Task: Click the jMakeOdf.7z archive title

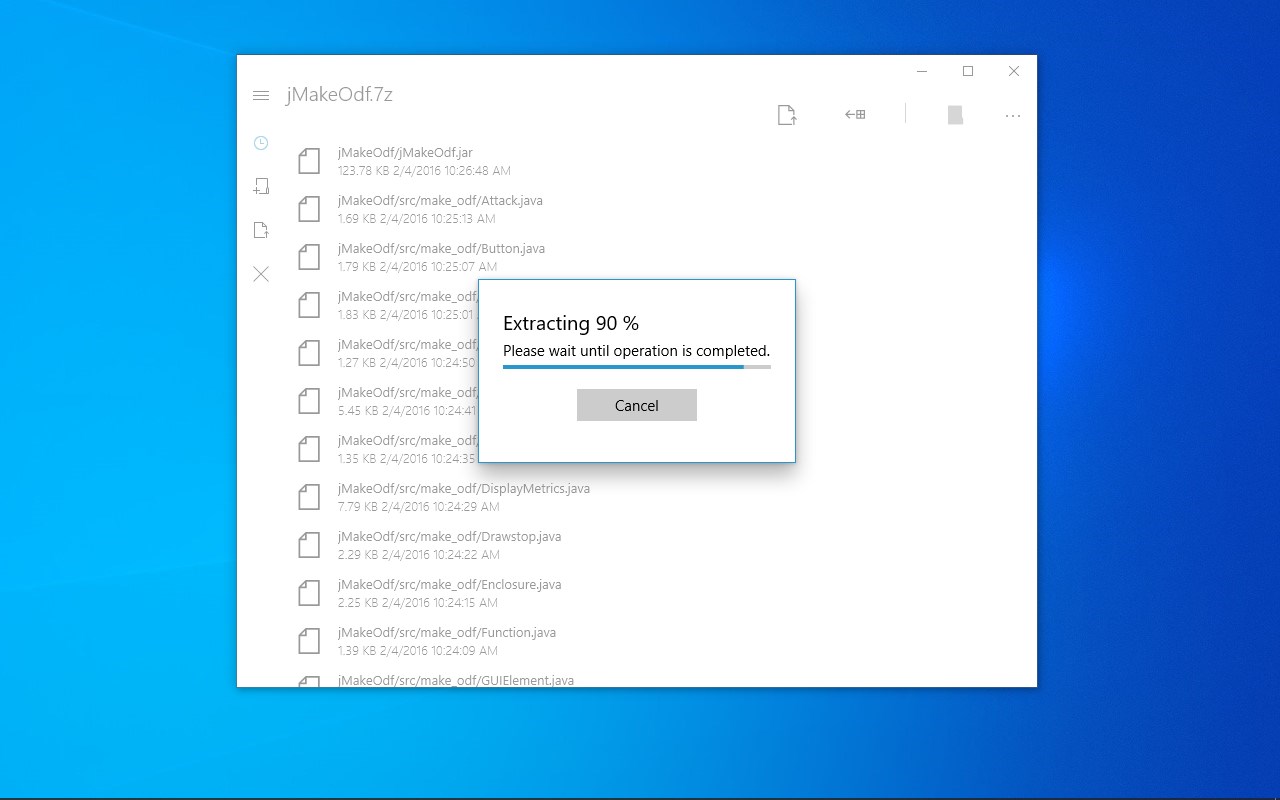Action: pyautogui.click(x=339, y=95)
